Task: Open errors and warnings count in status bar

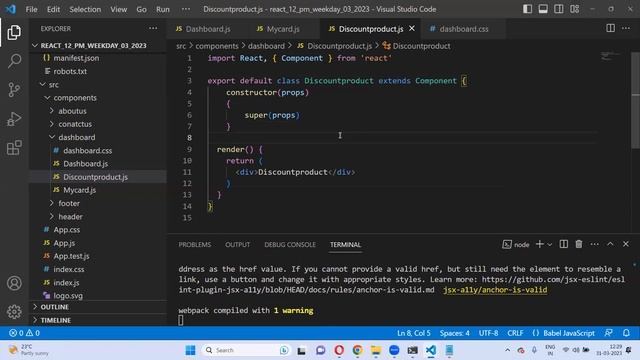Action: 24,333
